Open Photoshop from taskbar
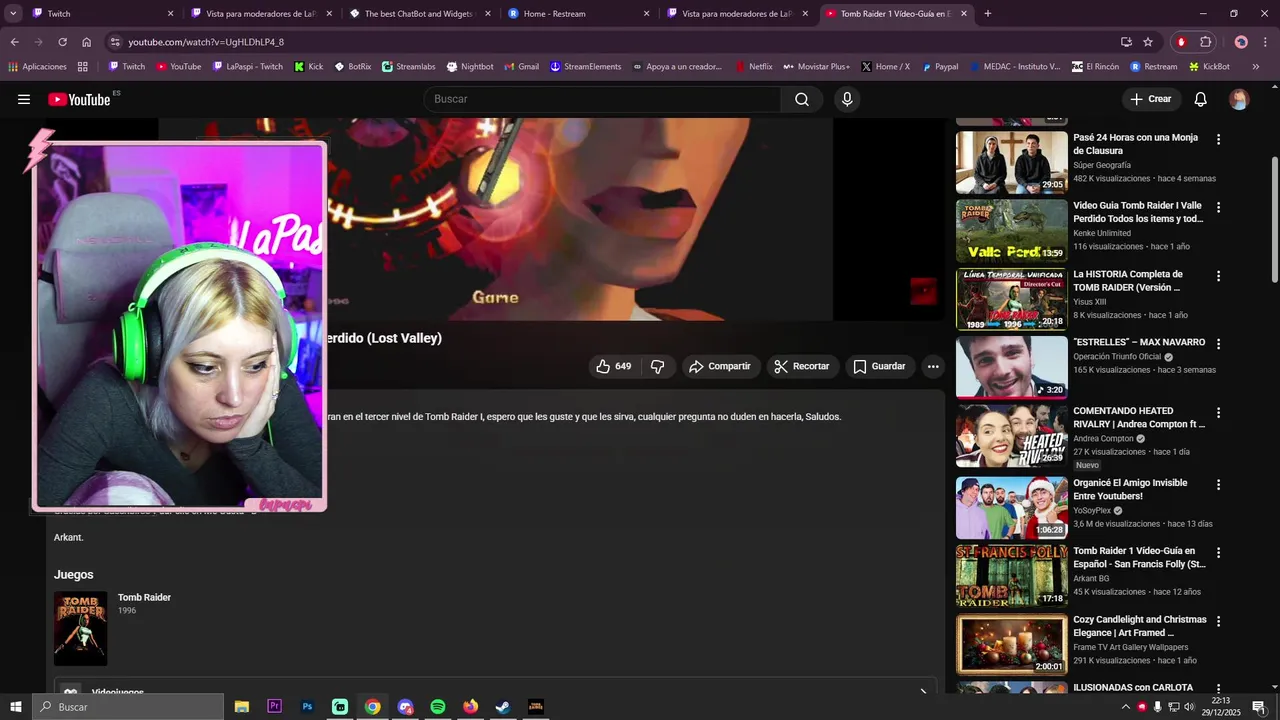 307,707
